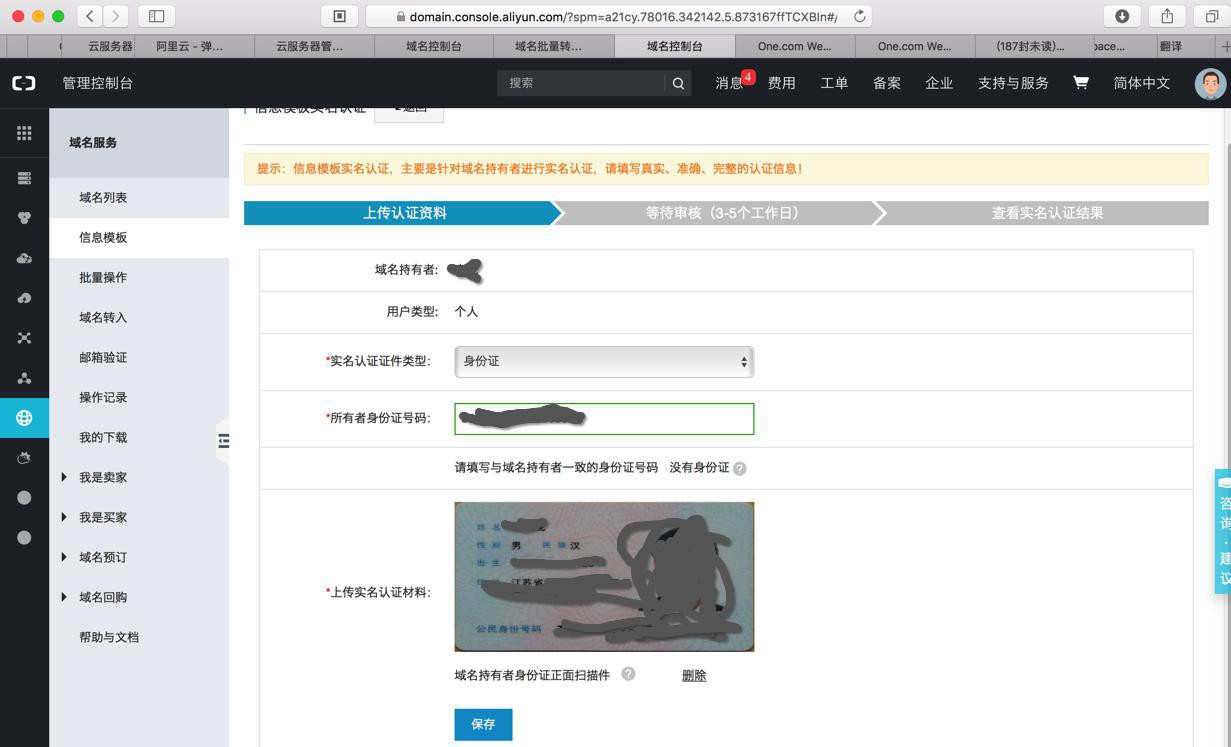Click the Safari address bar

click(619, 16)
